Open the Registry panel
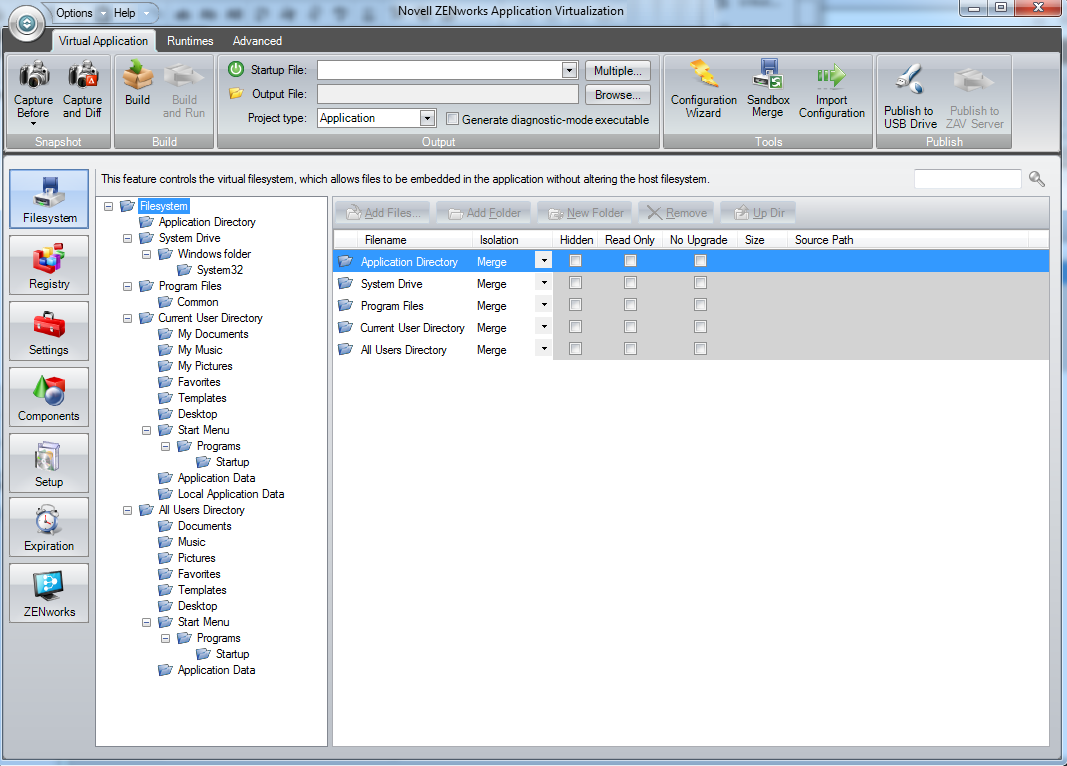 (48, 264)
